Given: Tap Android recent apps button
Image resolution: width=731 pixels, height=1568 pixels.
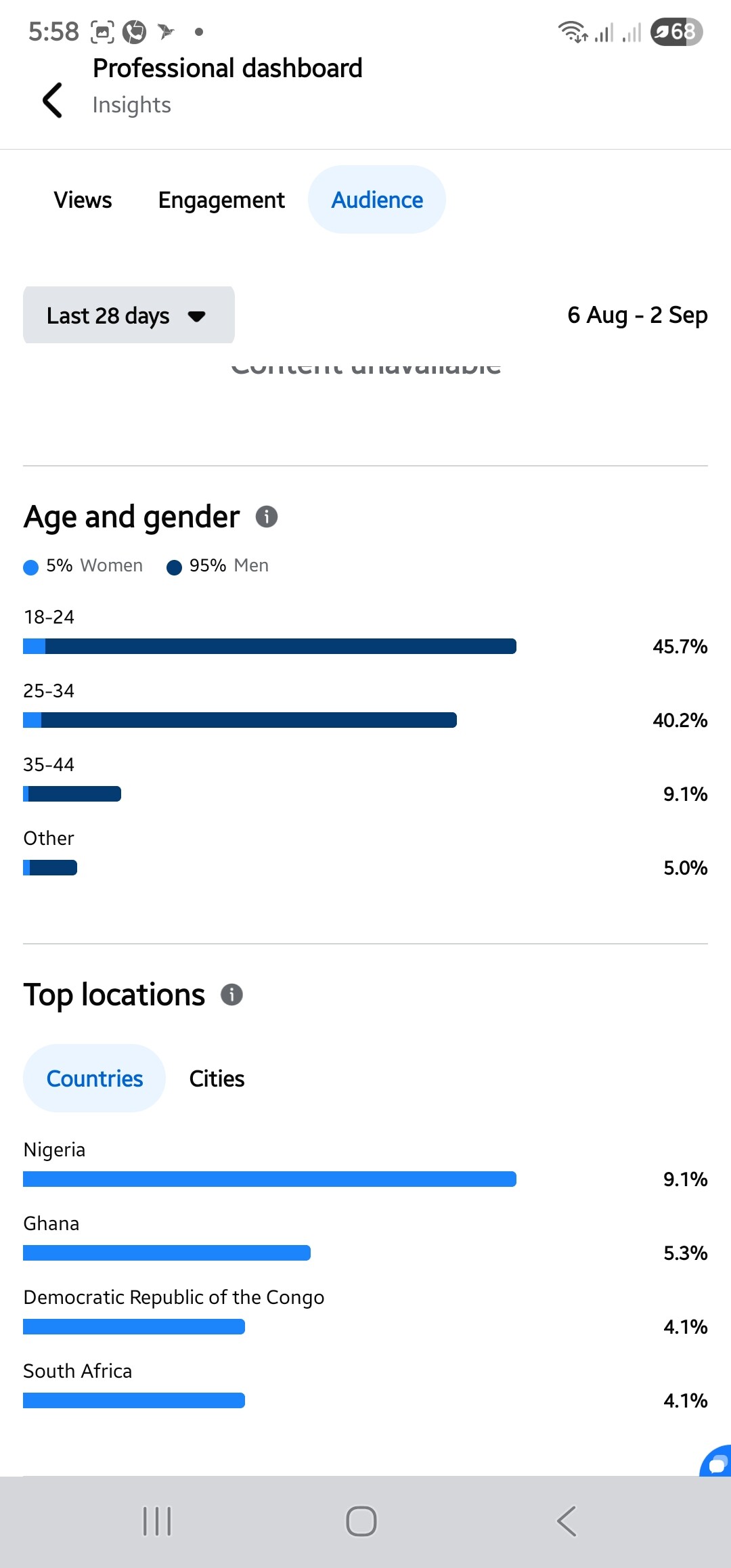Looking at the screenshot, I should [157, 1521].
